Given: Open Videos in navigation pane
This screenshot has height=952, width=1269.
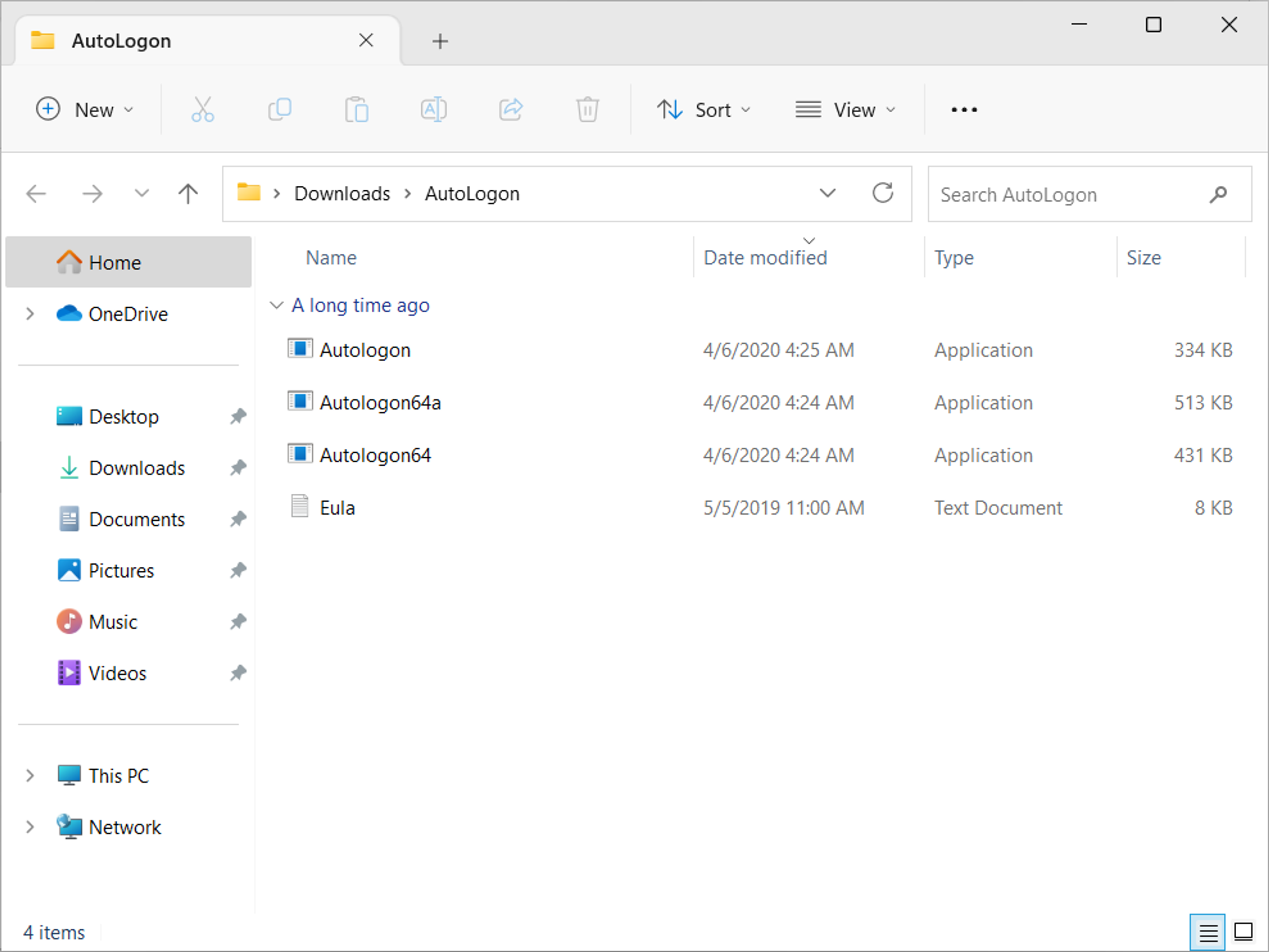Looking at the screenshot, I should pos(117,673).
